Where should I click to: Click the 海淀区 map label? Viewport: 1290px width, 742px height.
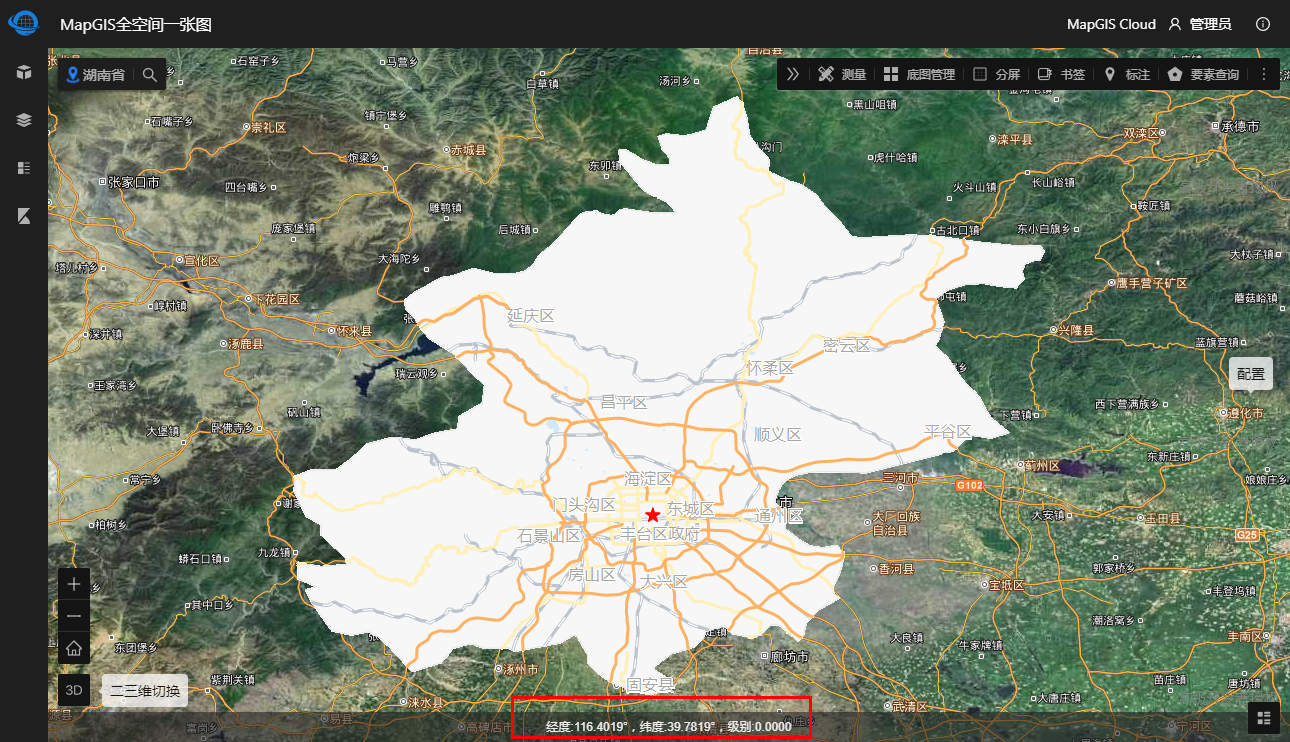tap(648, 479)
